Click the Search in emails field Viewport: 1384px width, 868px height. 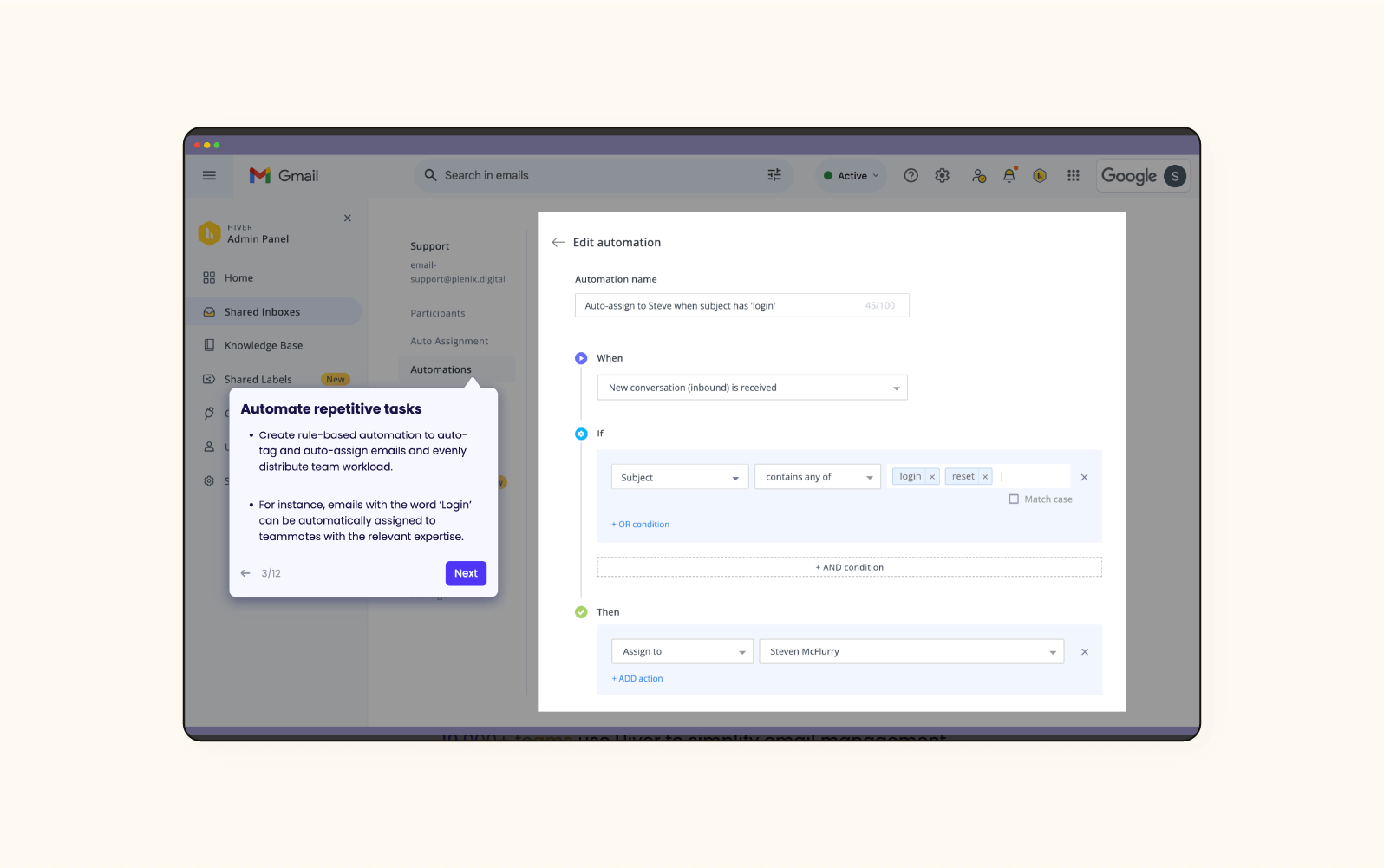603,175
